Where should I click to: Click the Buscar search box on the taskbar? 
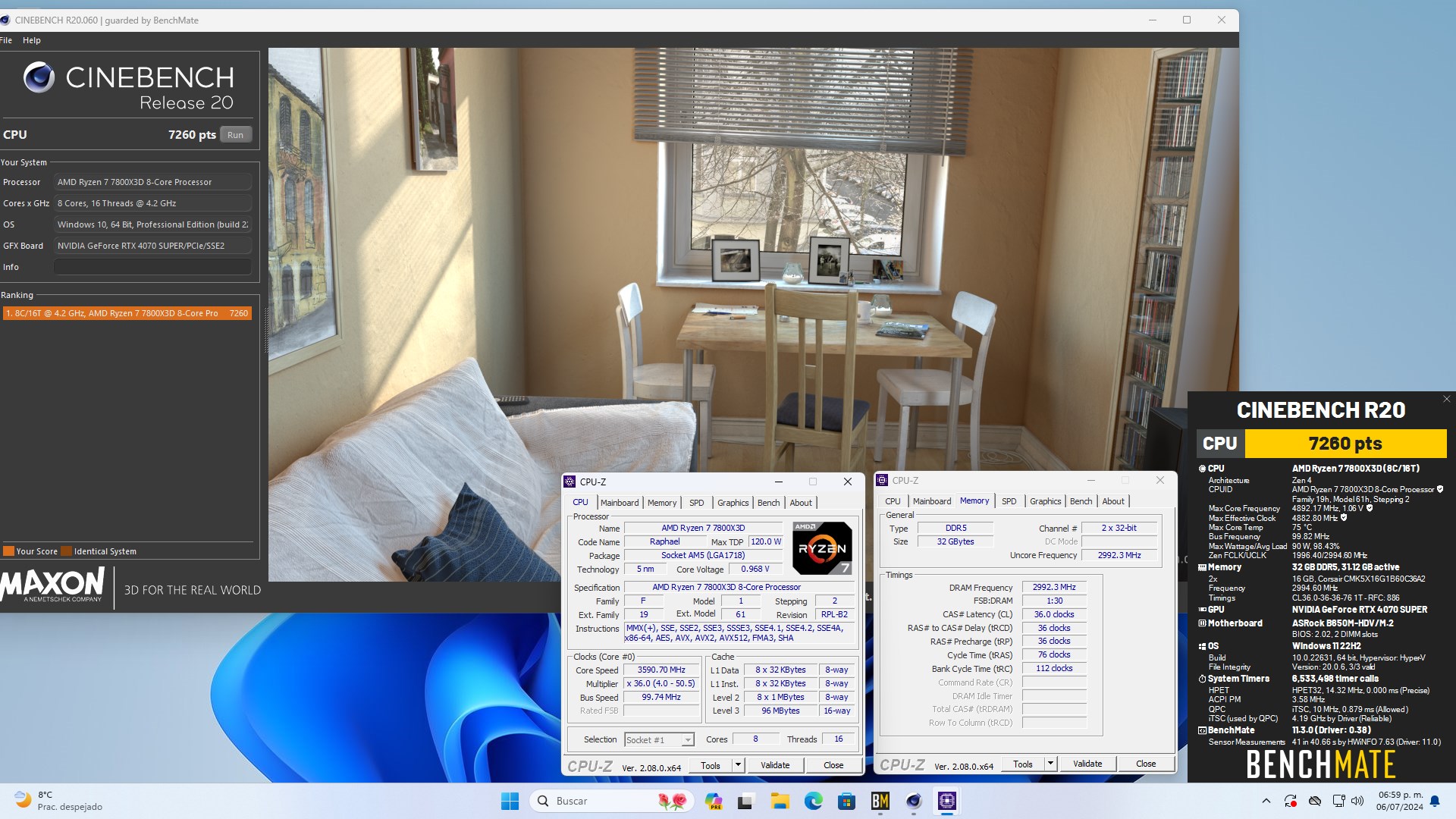click(x=613, y=801)
